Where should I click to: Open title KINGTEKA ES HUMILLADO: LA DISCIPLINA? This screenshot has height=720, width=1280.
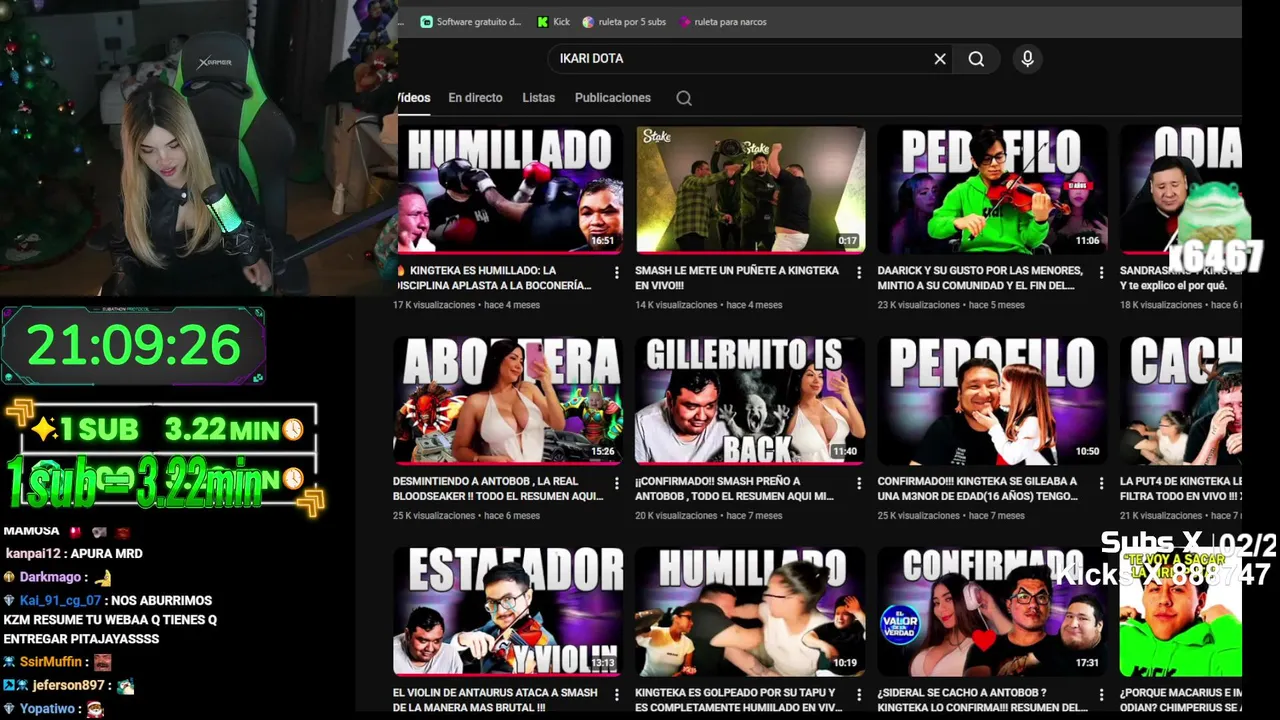coord(496,278)
